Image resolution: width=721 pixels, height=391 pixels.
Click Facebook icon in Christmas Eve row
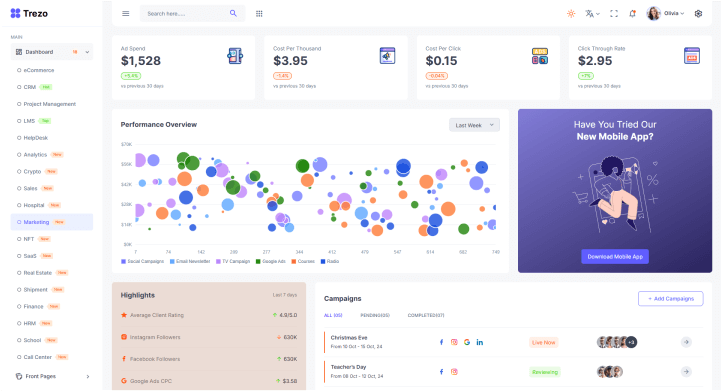tap(441, 342)
